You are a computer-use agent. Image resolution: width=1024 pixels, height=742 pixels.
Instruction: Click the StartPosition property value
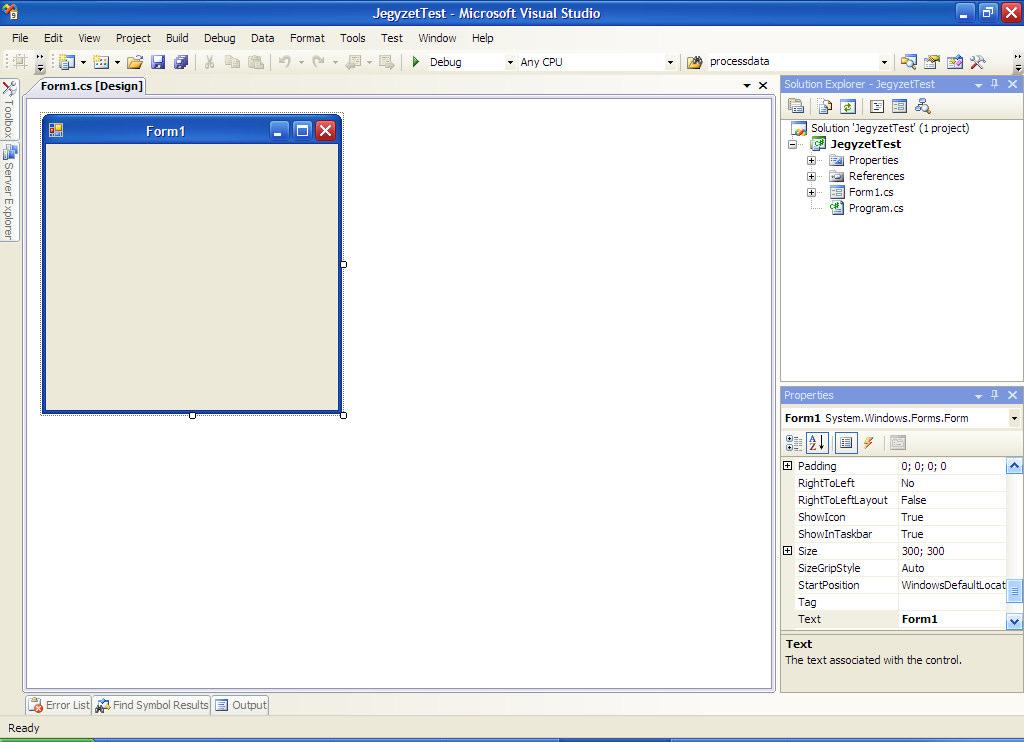tap(952, 585)
